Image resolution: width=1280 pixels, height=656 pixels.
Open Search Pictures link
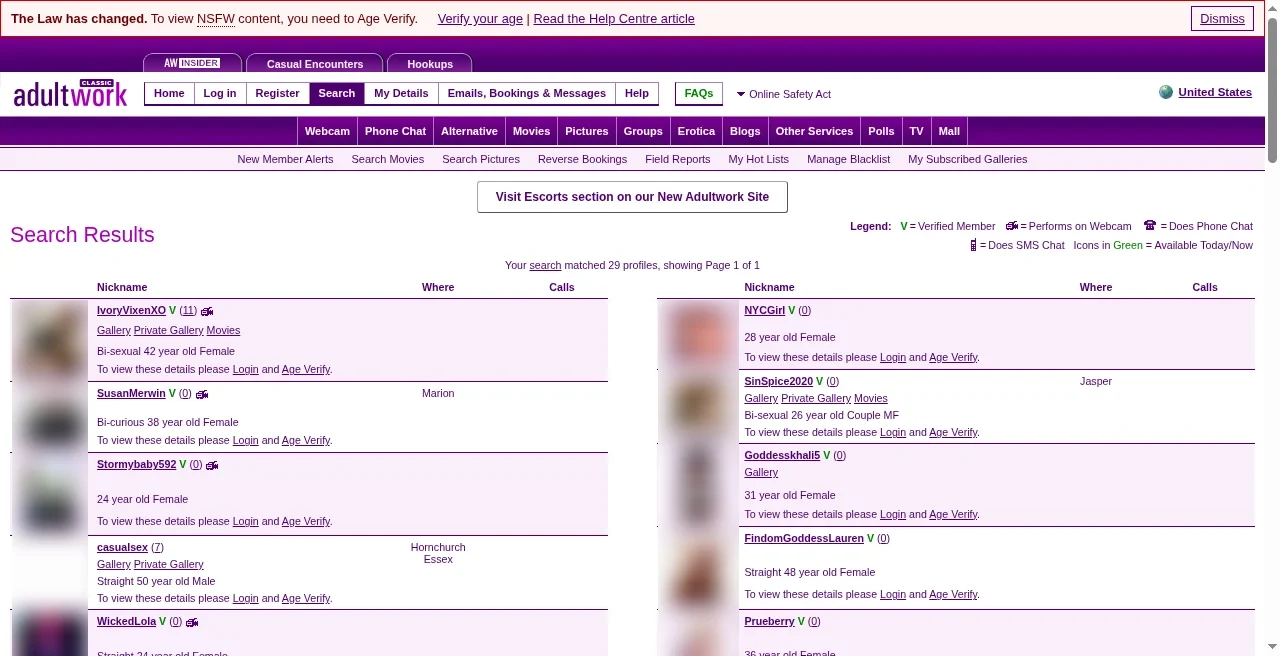[x=481, y=159]
